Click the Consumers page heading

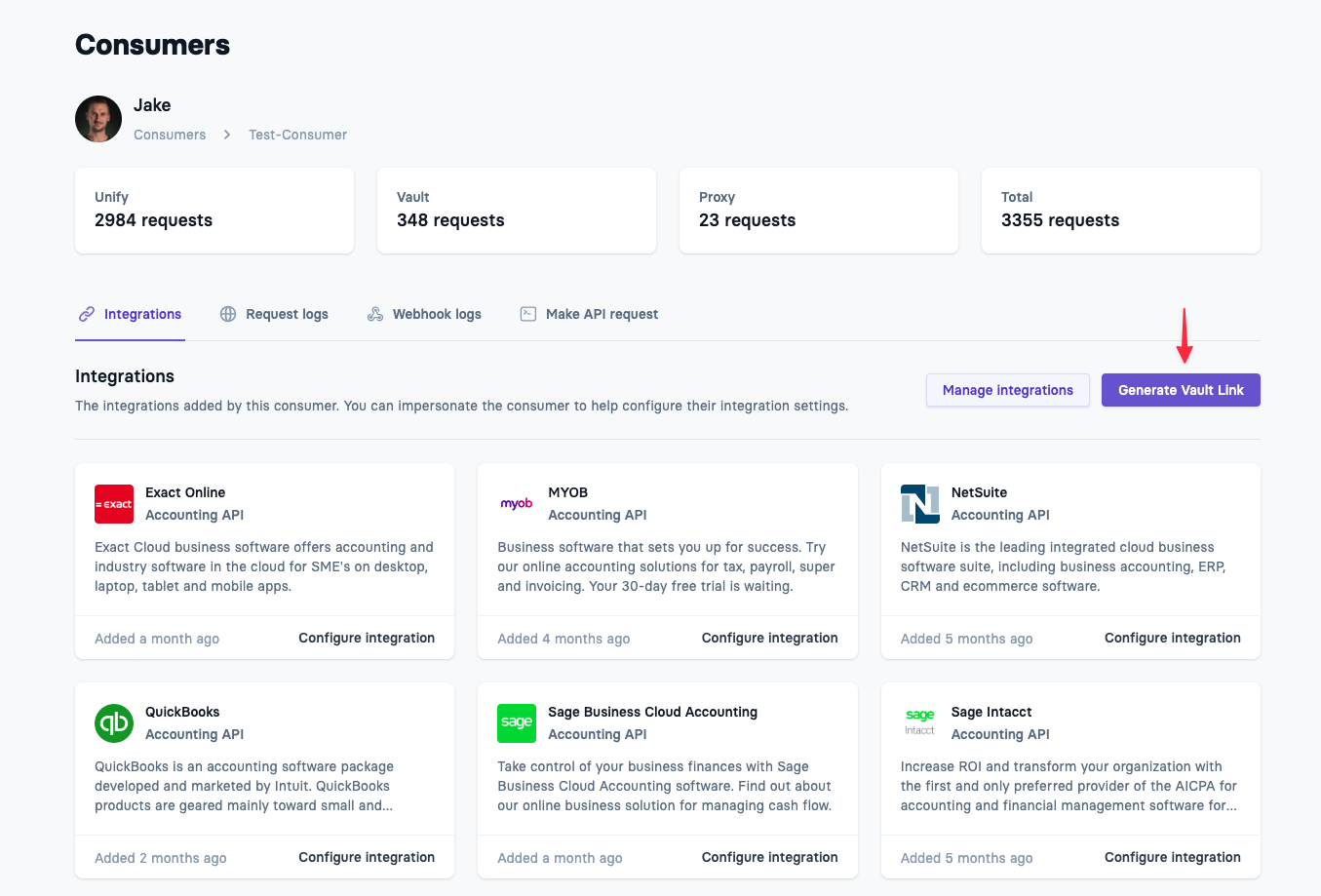153,45
